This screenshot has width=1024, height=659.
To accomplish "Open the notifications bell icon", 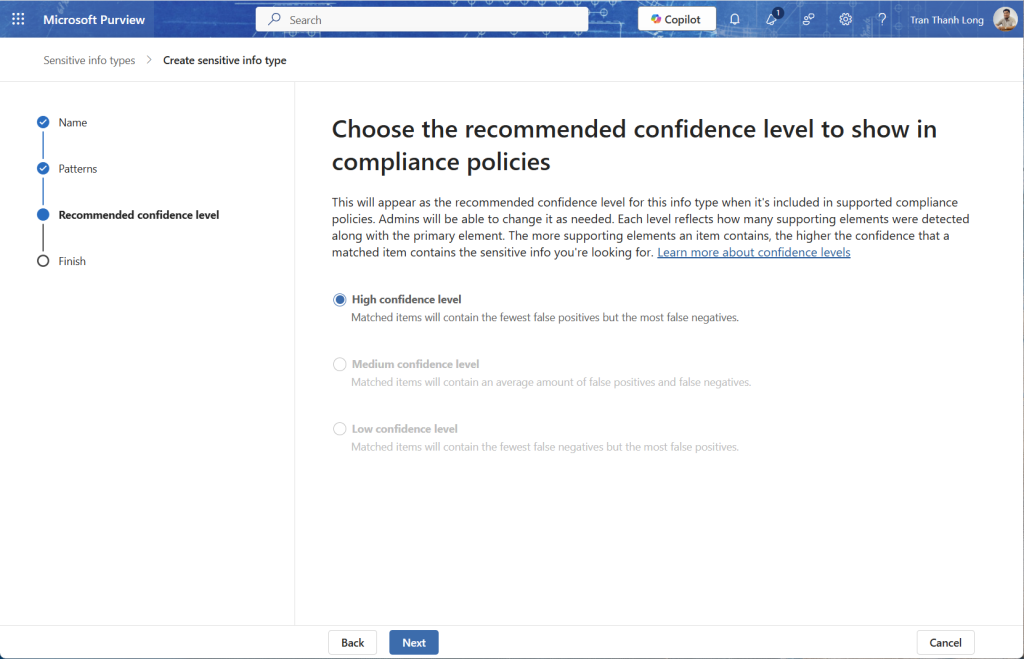I will [735, 19].
